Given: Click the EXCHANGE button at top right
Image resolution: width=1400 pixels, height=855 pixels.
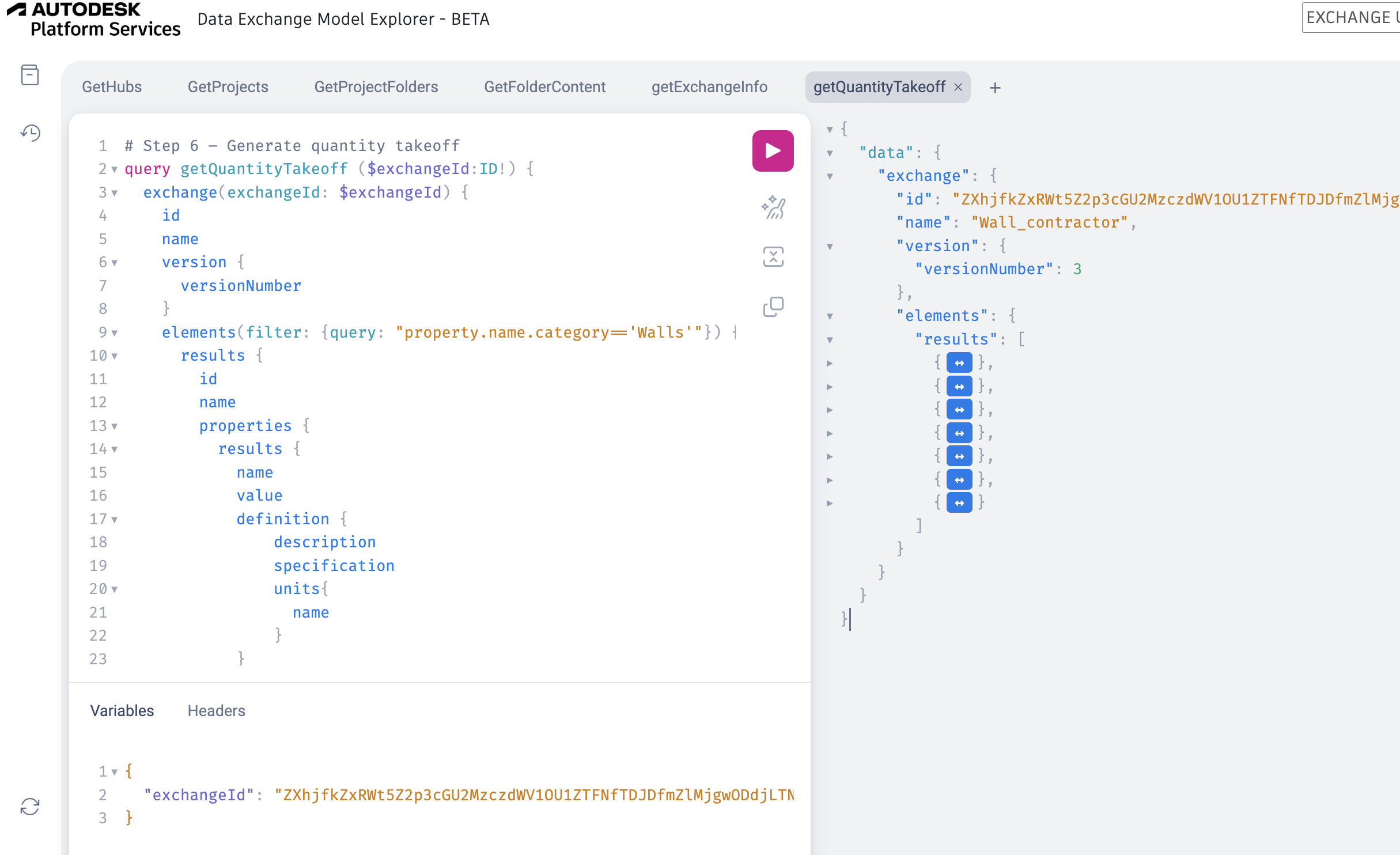Looking at the screenshot, I should 1351,18.
